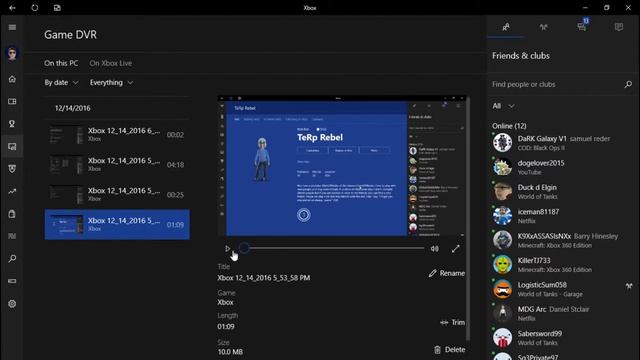Screen dimensions: 640x360
Task: Click the video progress track
Action: click(337, 248)
